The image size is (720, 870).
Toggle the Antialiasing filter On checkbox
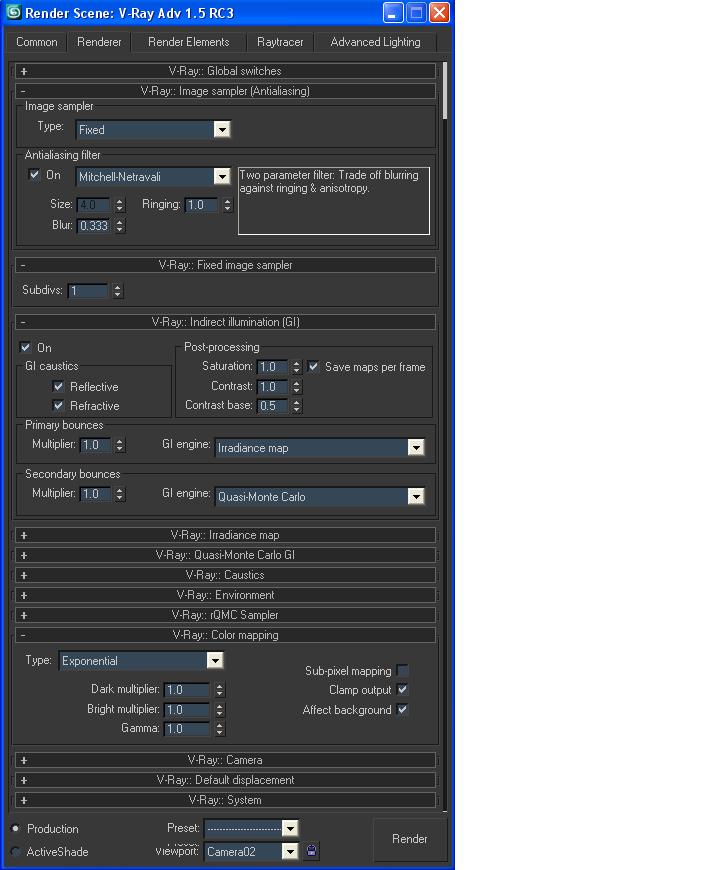34,175
